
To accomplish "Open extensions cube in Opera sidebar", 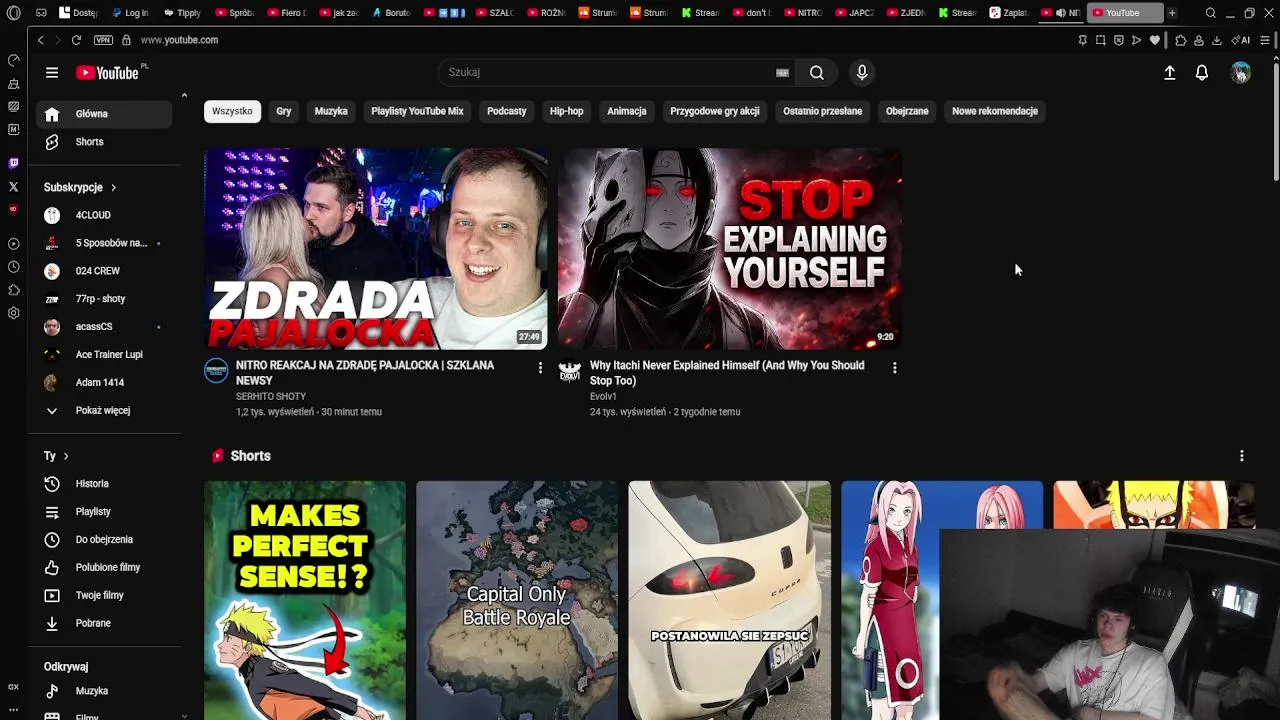I will click(x=13, y=290).
